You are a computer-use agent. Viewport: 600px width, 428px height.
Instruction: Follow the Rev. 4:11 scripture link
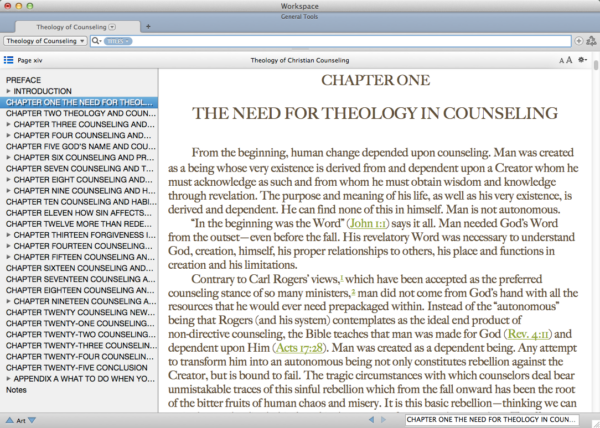(528, 334)
